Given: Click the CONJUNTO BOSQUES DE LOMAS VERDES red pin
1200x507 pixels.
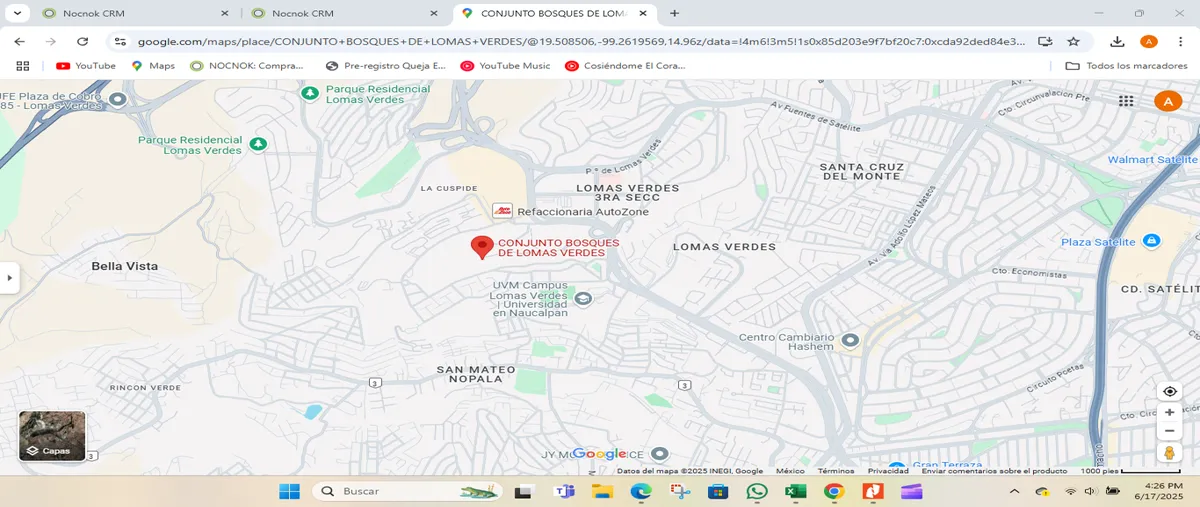Looking at the screenshot, I should (x=482, y=248).
